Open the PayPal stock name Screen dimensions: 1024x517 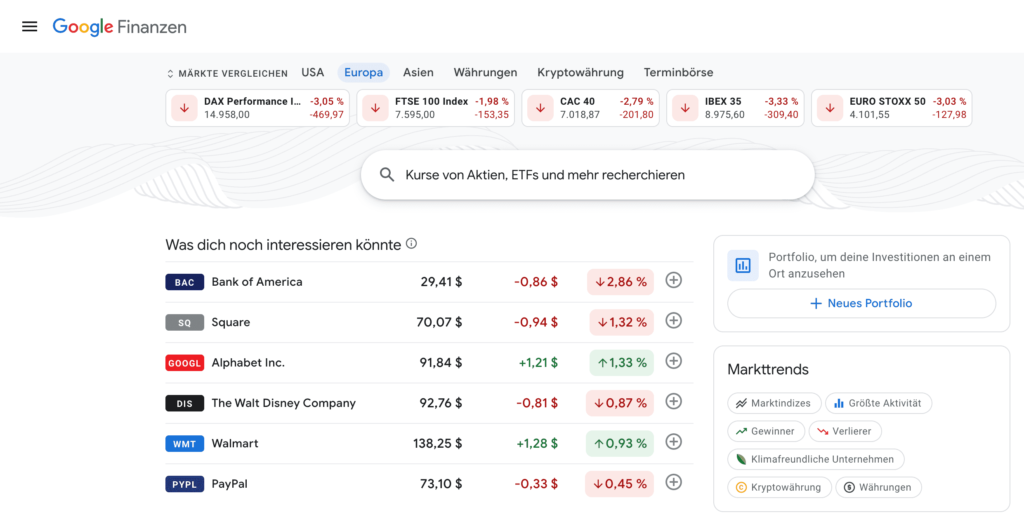[x=229, y=484]
